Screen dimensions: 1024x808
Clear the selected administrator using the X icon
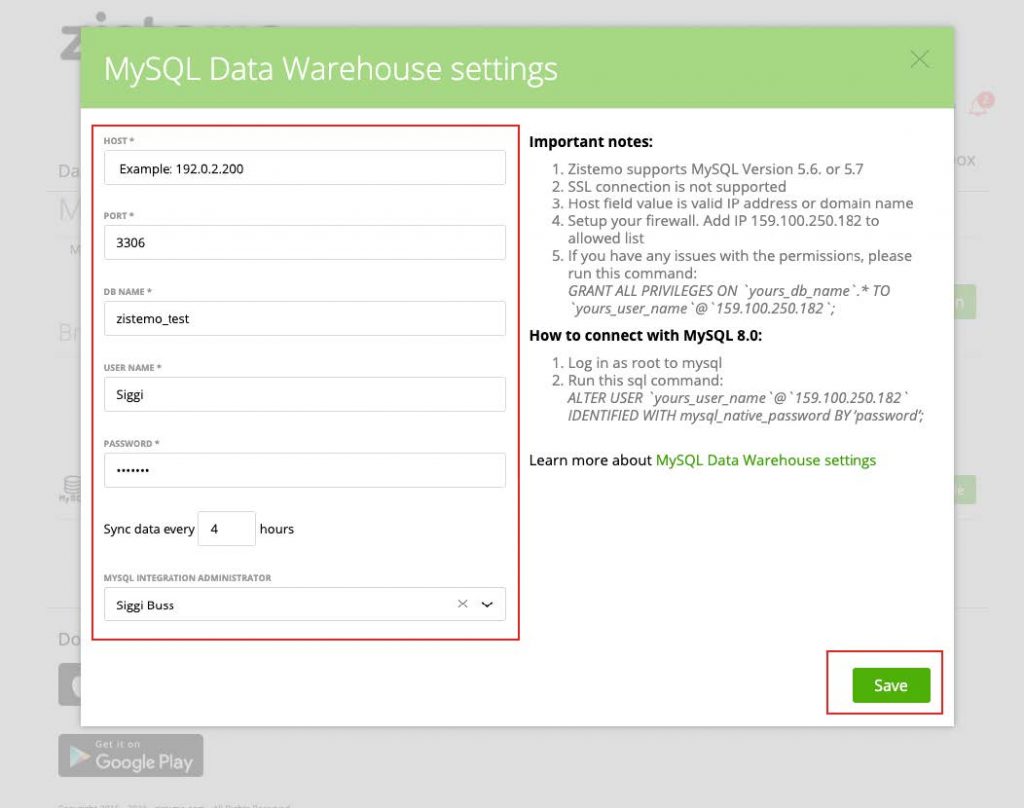point(462,604)
